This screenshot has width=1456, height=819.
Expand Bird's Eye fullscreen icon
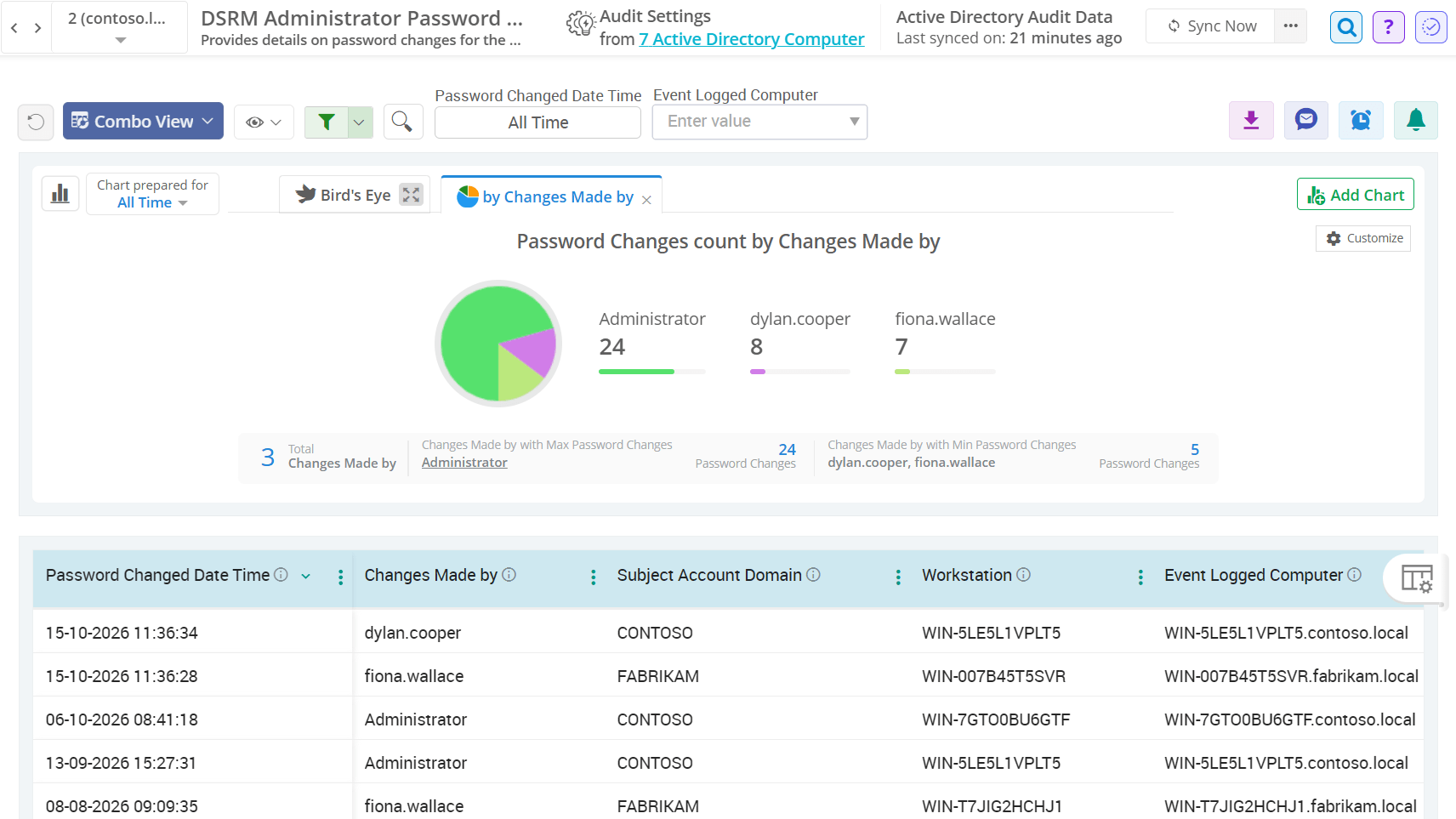(412, 195)
